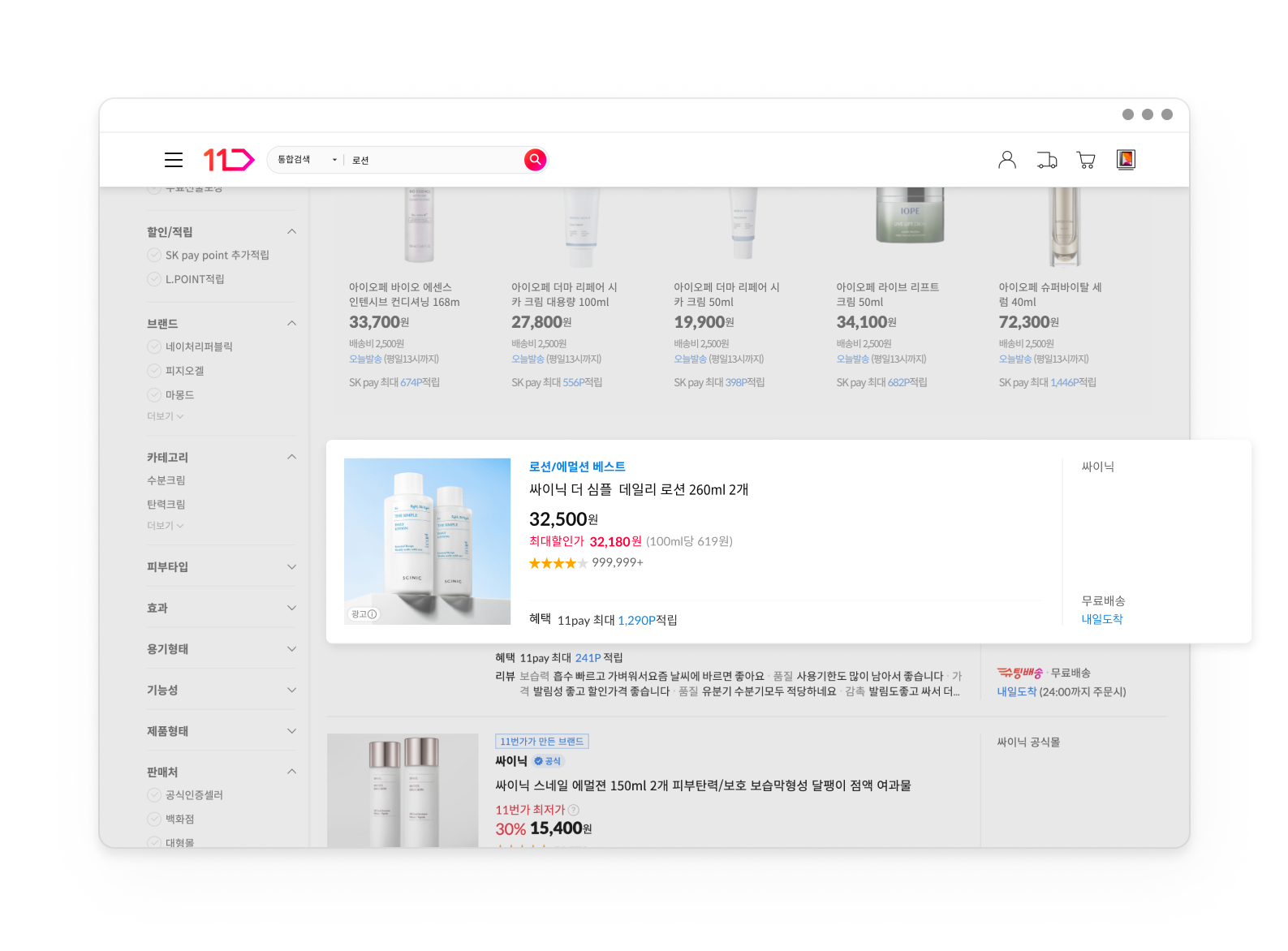Click the 싸이닉 seller name in highlighted card
Image resolution: width=1288 pixels, height=951 pixels.
(1098, 467)
